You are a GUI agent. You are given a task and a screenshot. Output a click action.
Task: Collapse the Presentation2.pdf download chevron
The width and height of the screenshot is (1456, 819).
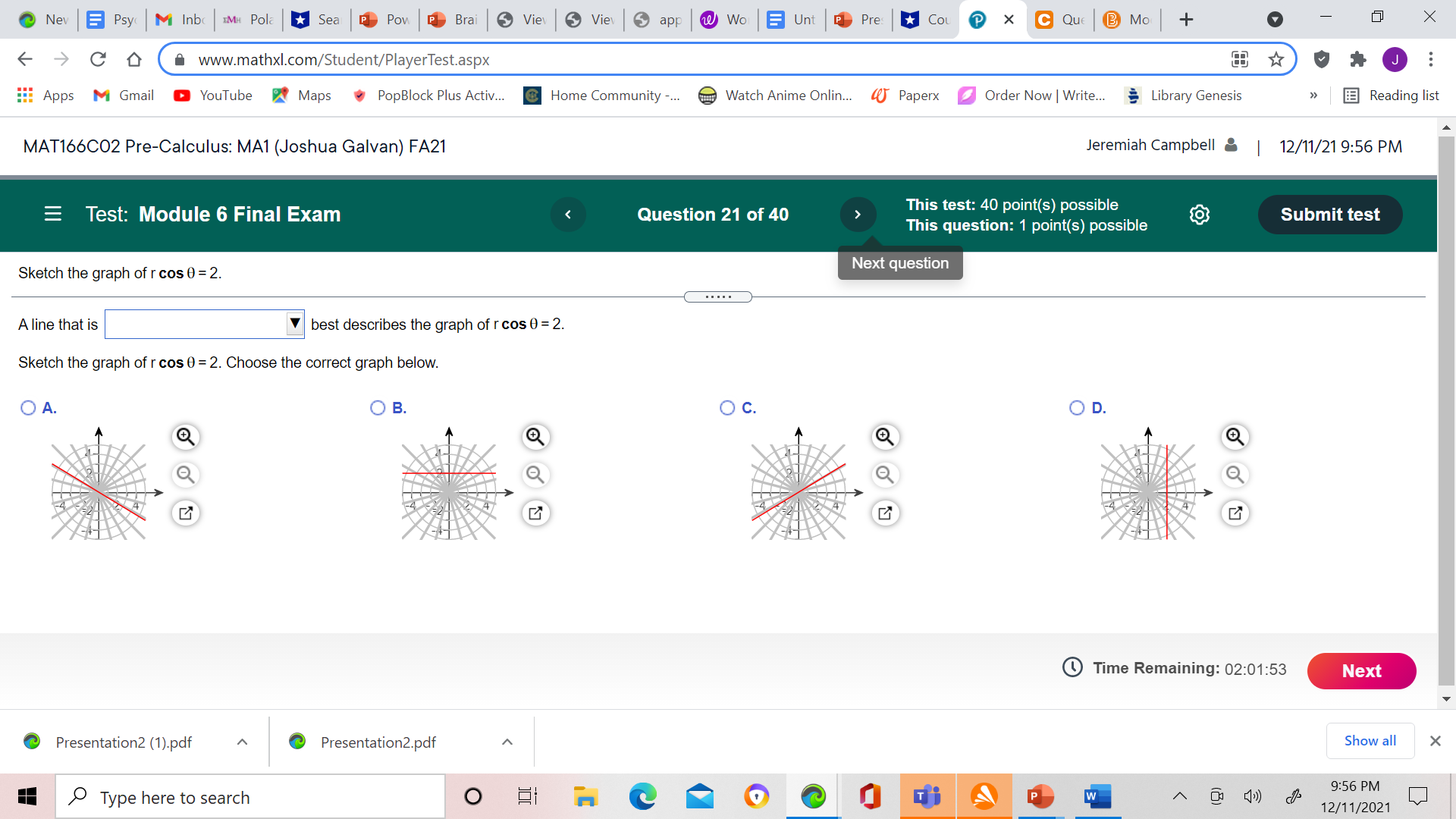tap(507, 742)
